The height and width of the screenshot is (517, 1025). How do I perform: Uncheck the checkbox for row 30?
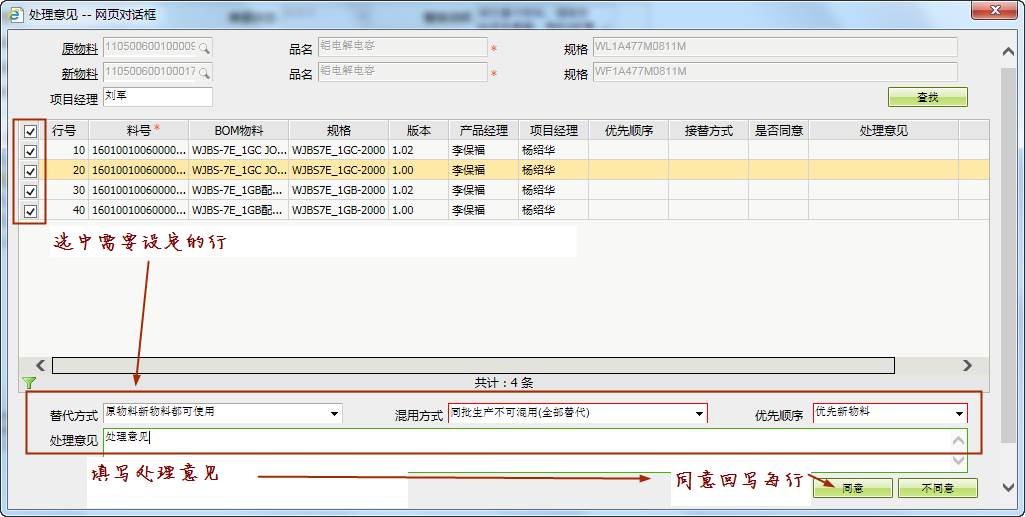(x=30, y=190)
